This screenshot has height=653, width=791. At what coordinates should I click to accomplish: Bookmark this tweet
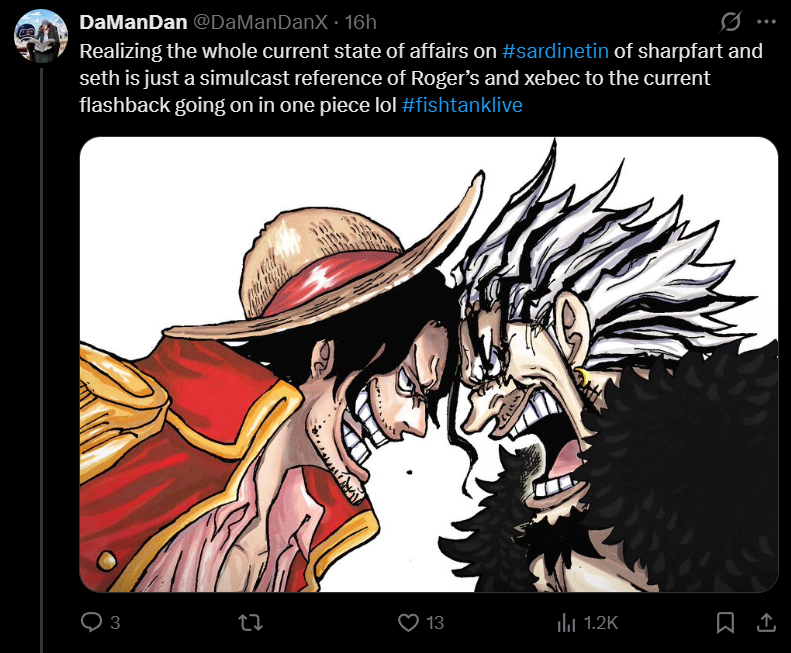(725, 622)
